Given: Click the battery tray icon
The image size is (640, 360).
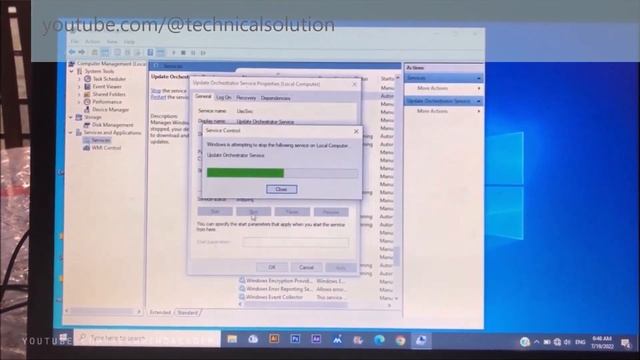Looking at the screenshot, I should 547,342.
